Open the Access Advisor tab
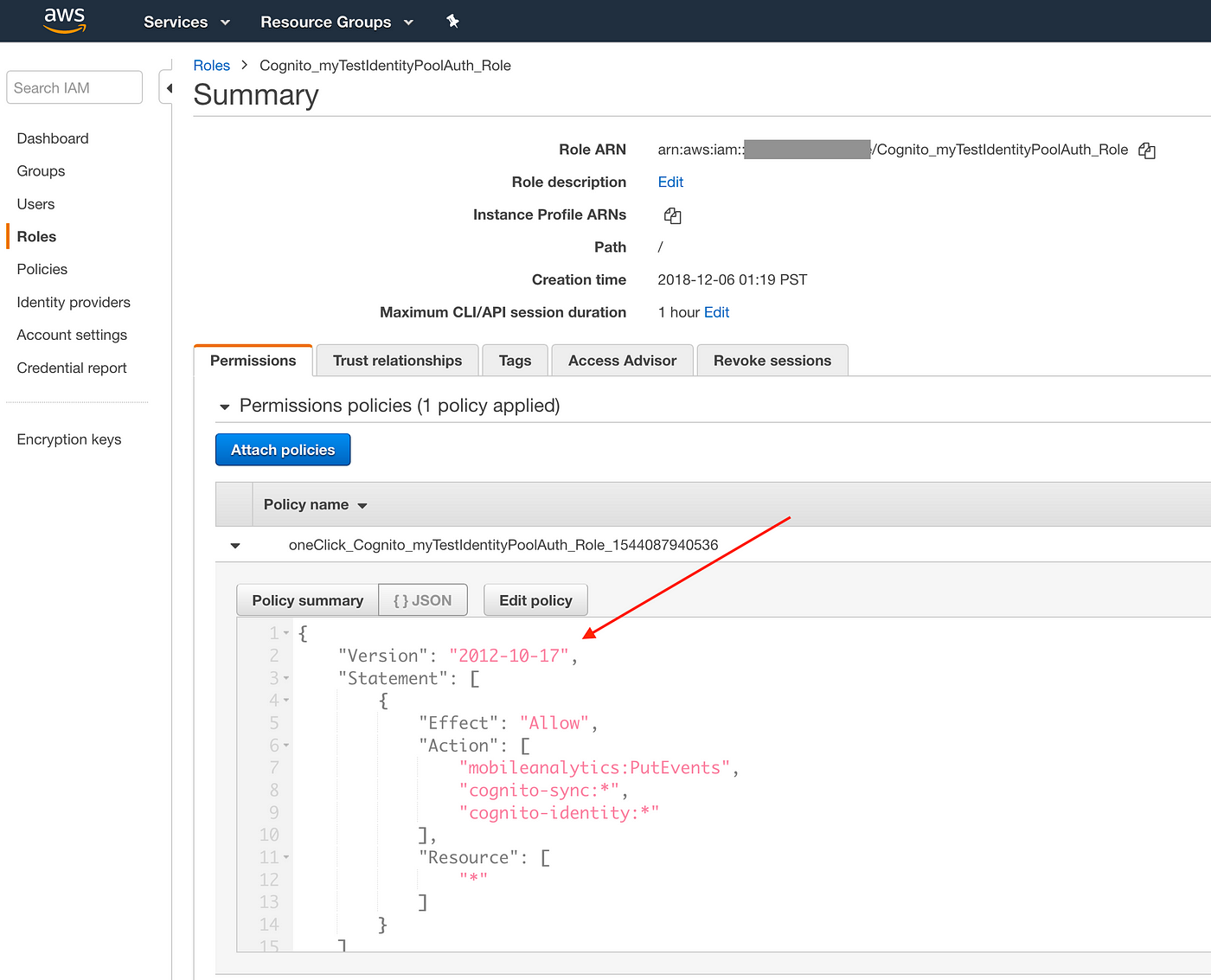 tap(623, 361)
